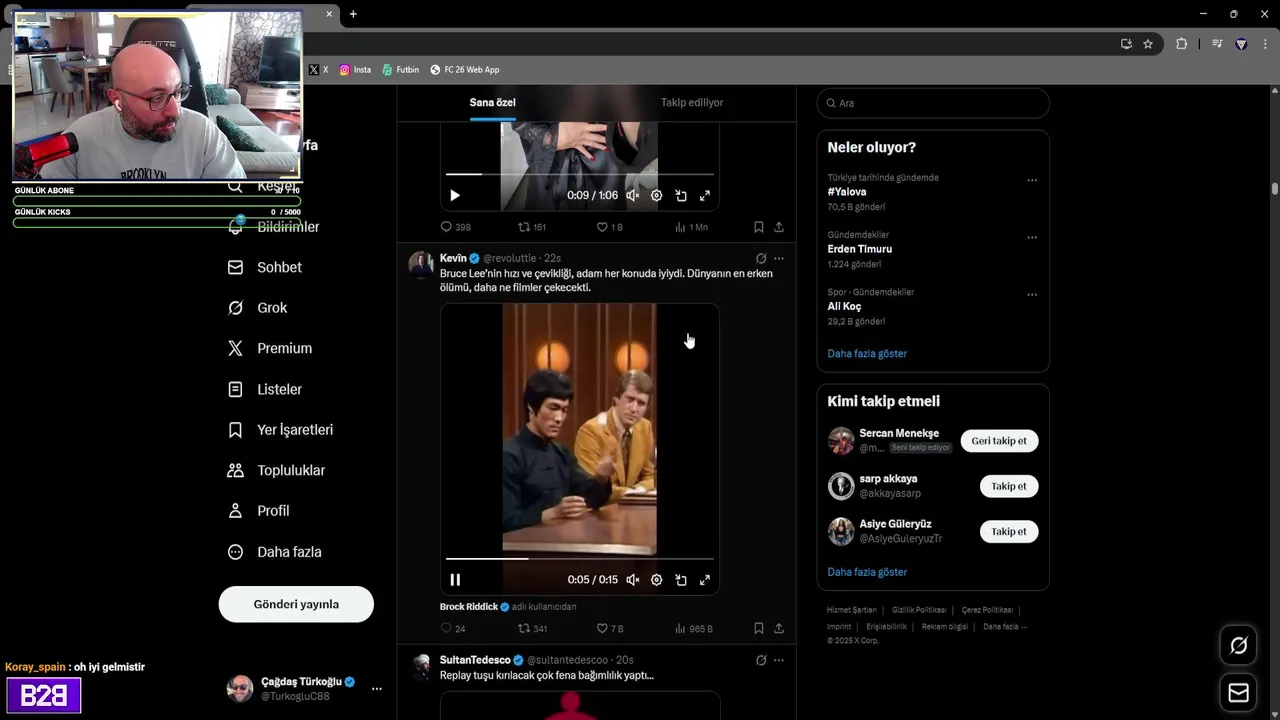Ask Grok about SultanTedesco's post
The height and width of the screenshot is (720, 1280).
tap(761, 660)
